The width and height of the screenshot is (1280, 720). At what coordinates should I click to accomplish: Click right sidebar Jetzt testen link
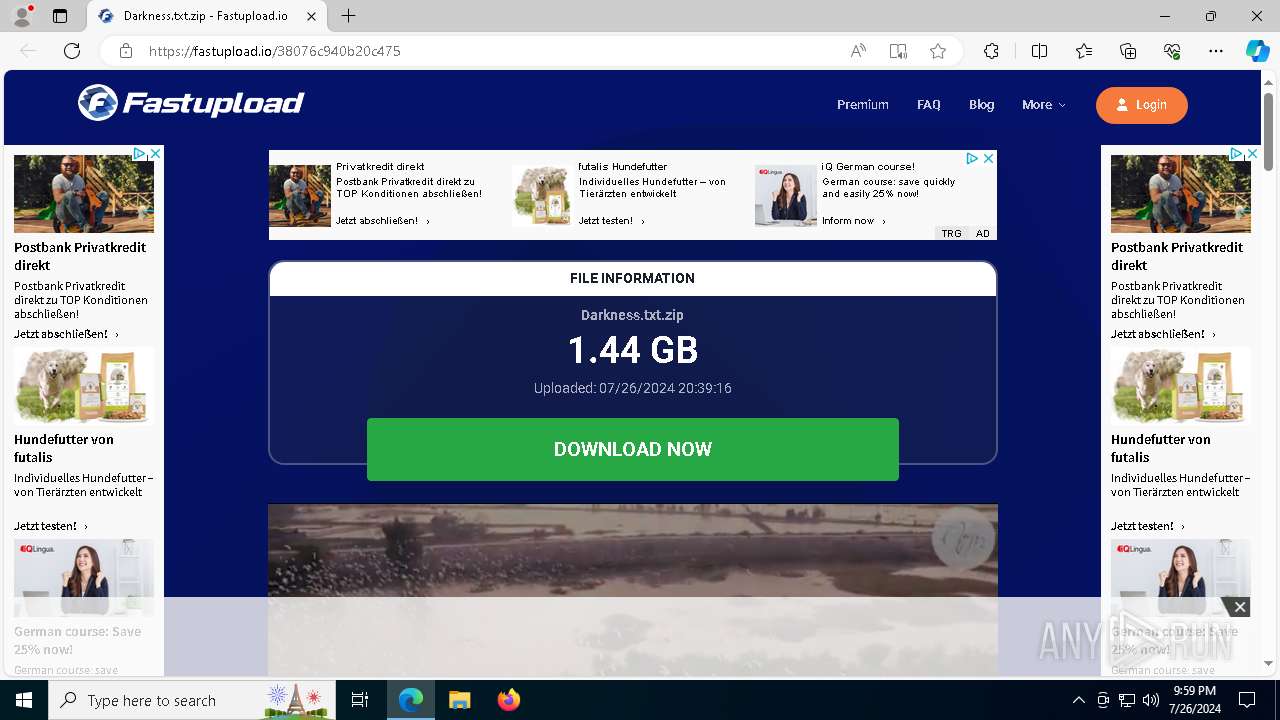pos(1147,526)
